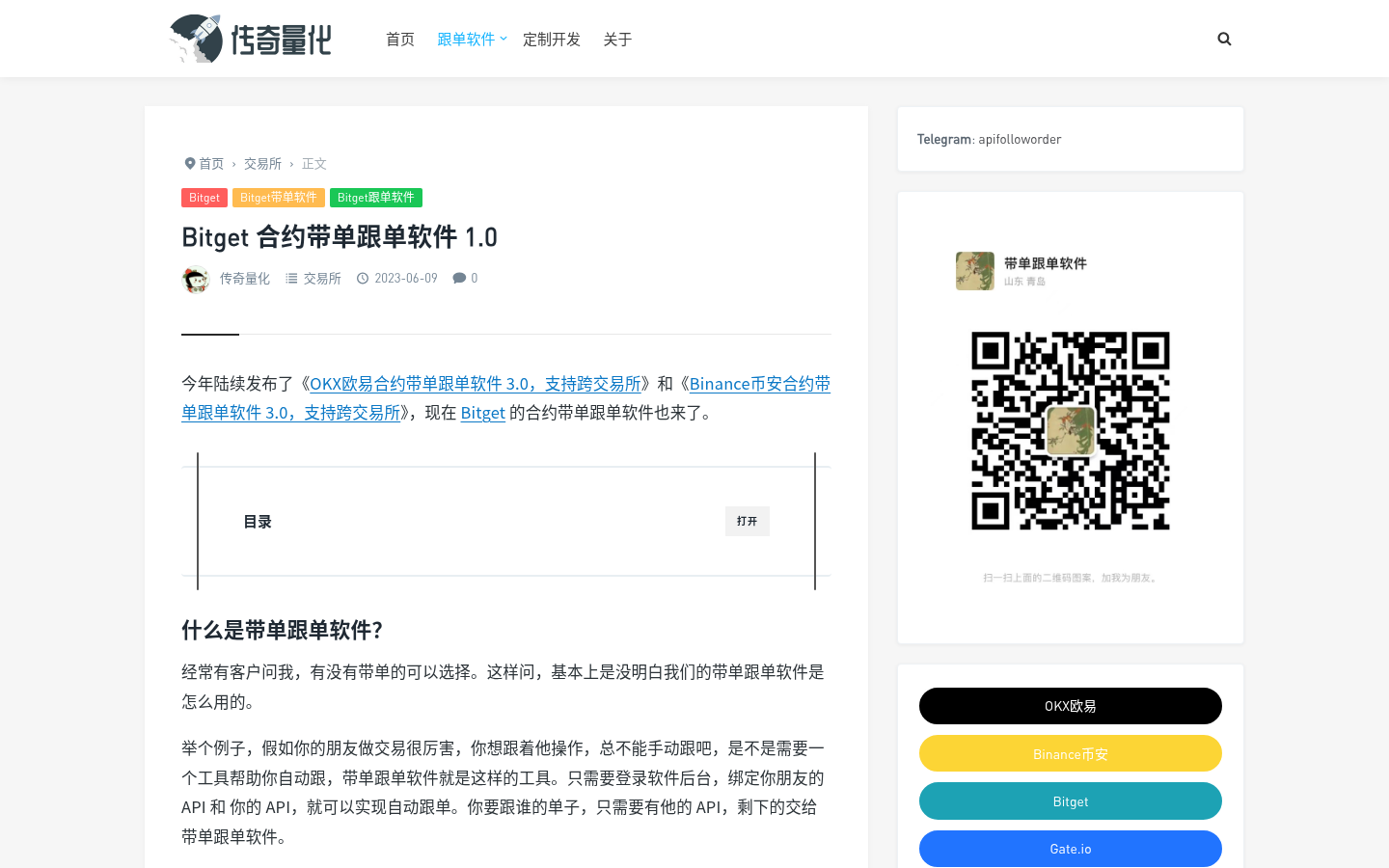Click the Bitget inline text link
This screenshot has width=1389, height=868.
483,413
